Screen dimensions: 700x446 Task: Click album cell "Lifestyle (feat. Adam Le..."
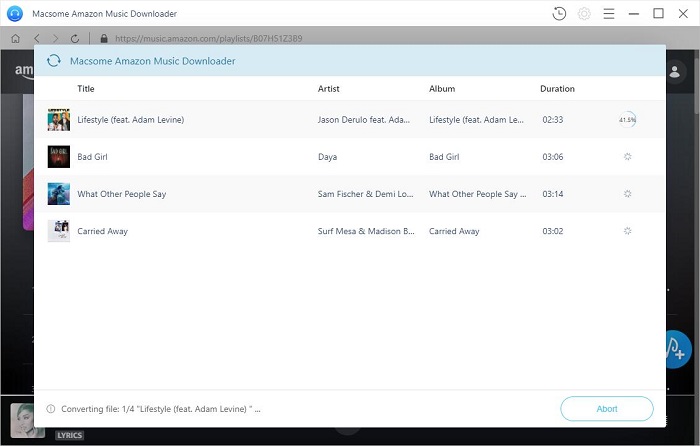(x=476, y=120)
